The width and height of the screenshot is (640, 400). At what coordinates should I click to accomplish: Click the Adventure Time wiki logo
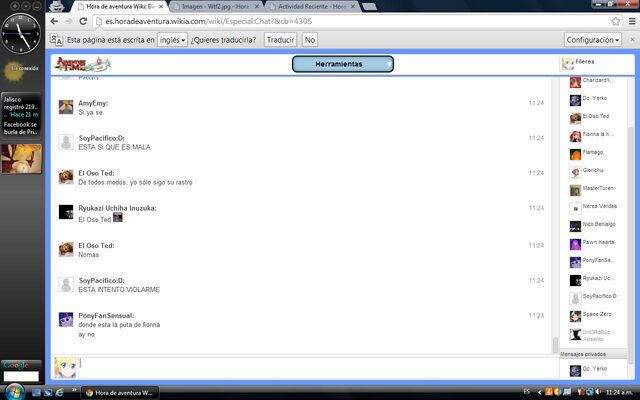(83, 64)
